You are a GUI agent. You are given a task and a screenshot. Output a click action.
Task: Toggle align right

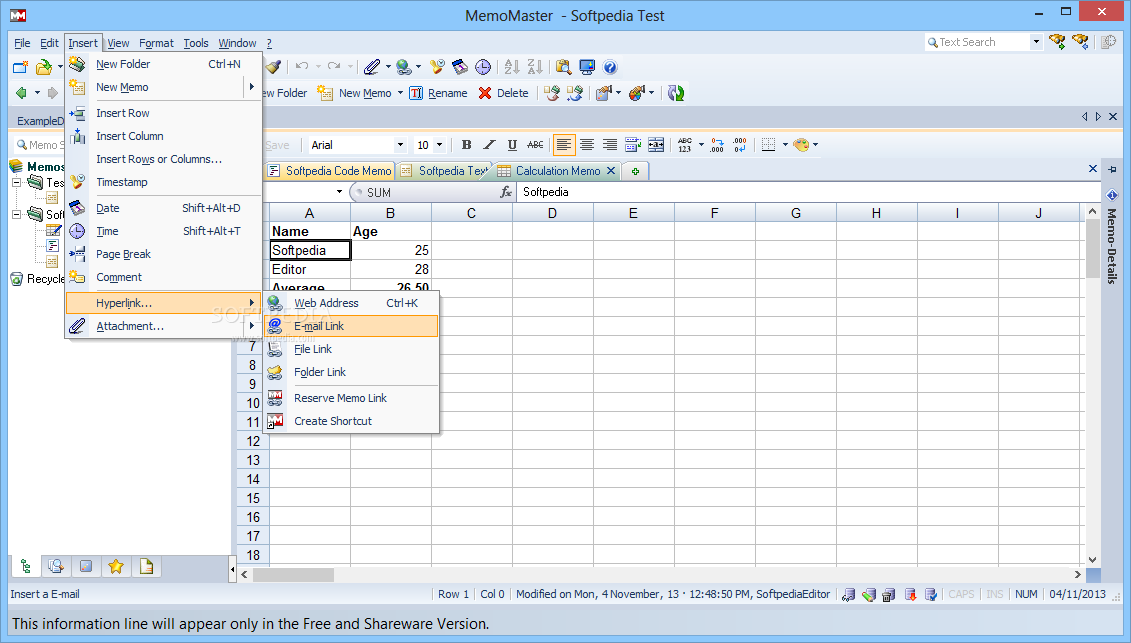point(610,145)
